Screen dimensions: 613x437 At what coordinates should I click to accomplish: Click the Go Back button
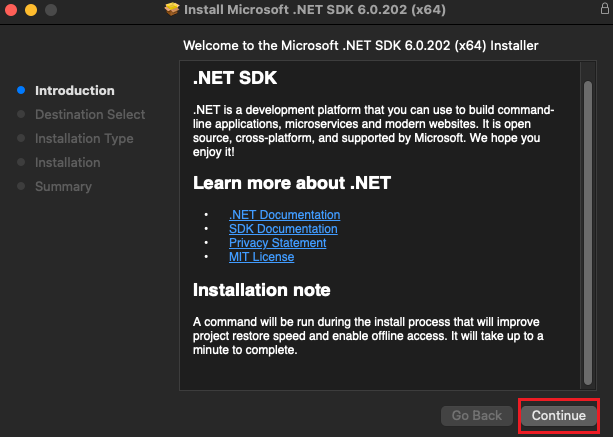coord(476,415)
